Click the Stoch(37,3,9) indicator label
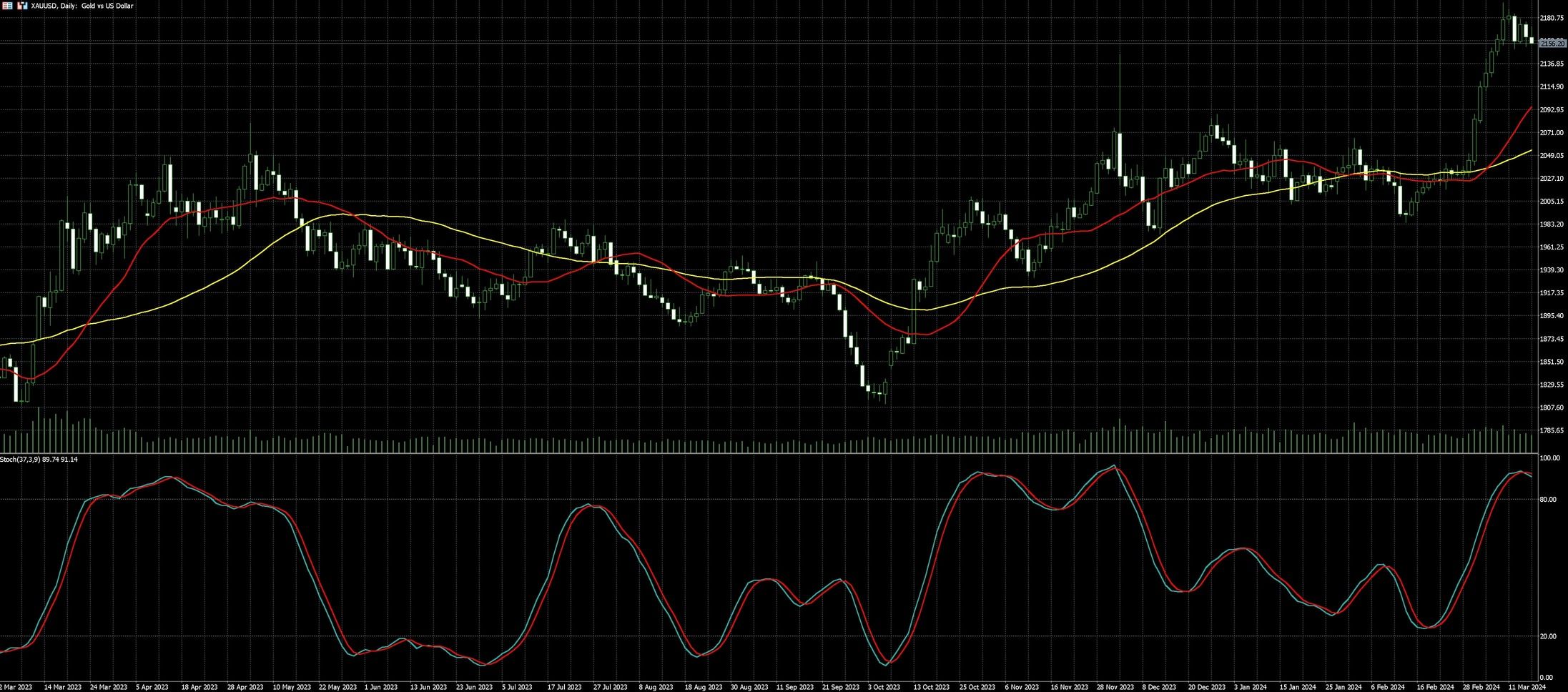 coord(39,459)
